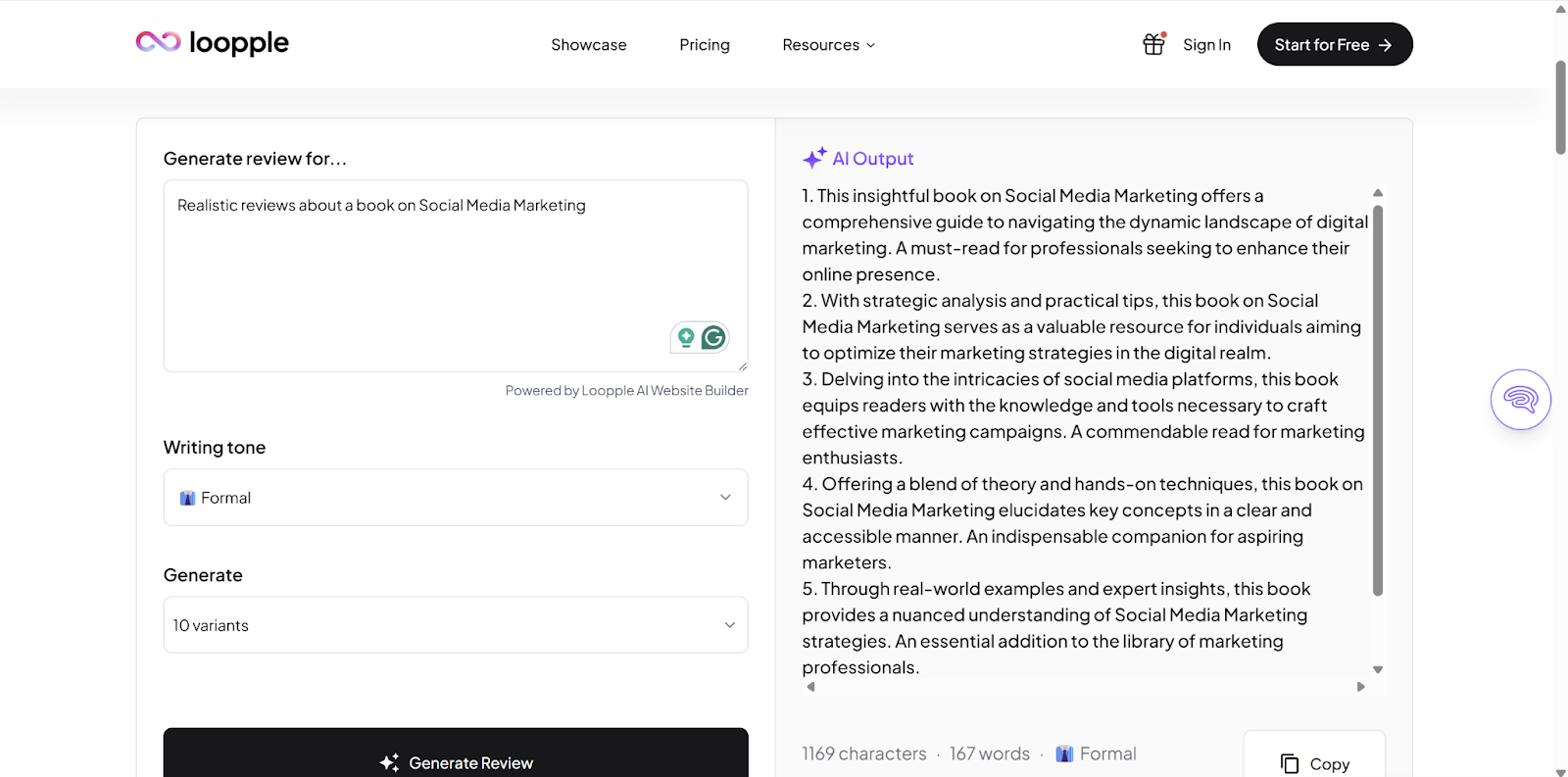
Task: Click the text area resize handle
Action: click(x=742, y=366)
